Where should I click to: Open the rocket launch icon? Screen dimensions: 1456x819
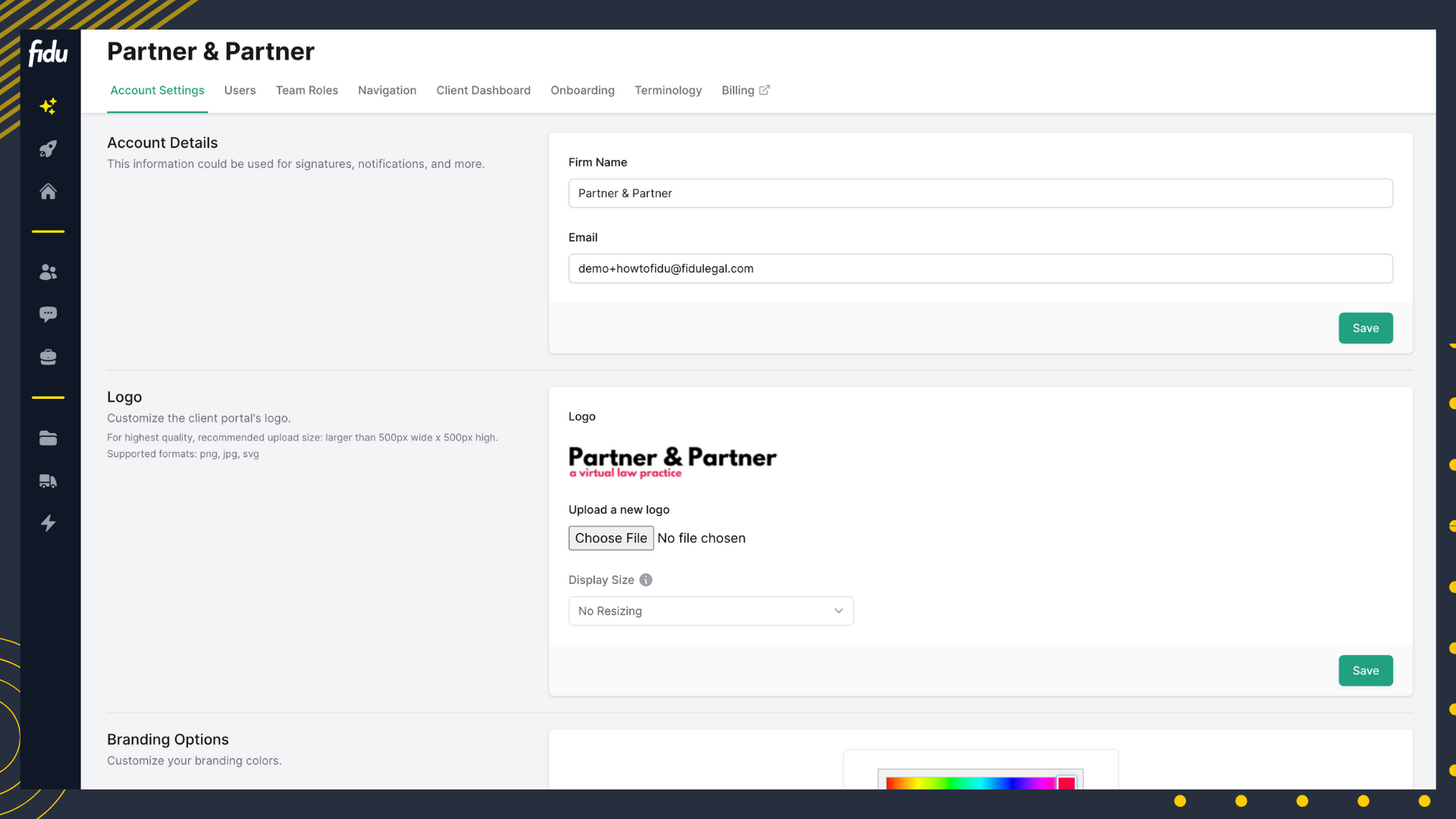[48, 149]
